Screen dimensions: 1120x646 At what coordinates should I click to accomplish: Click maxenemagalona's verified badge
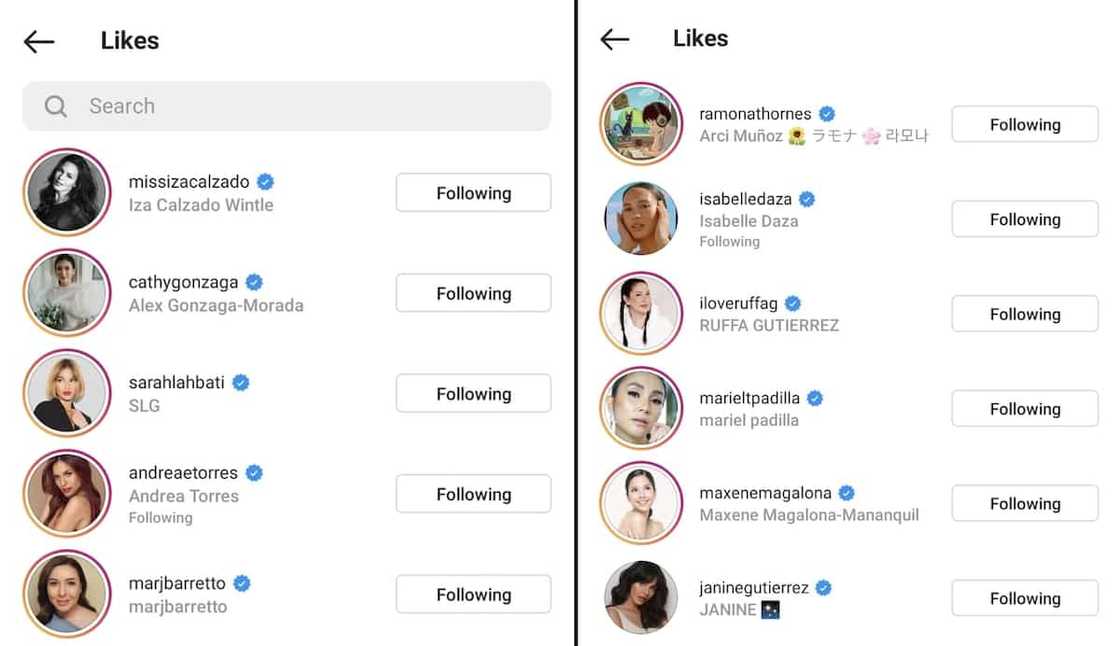[846, 493]
